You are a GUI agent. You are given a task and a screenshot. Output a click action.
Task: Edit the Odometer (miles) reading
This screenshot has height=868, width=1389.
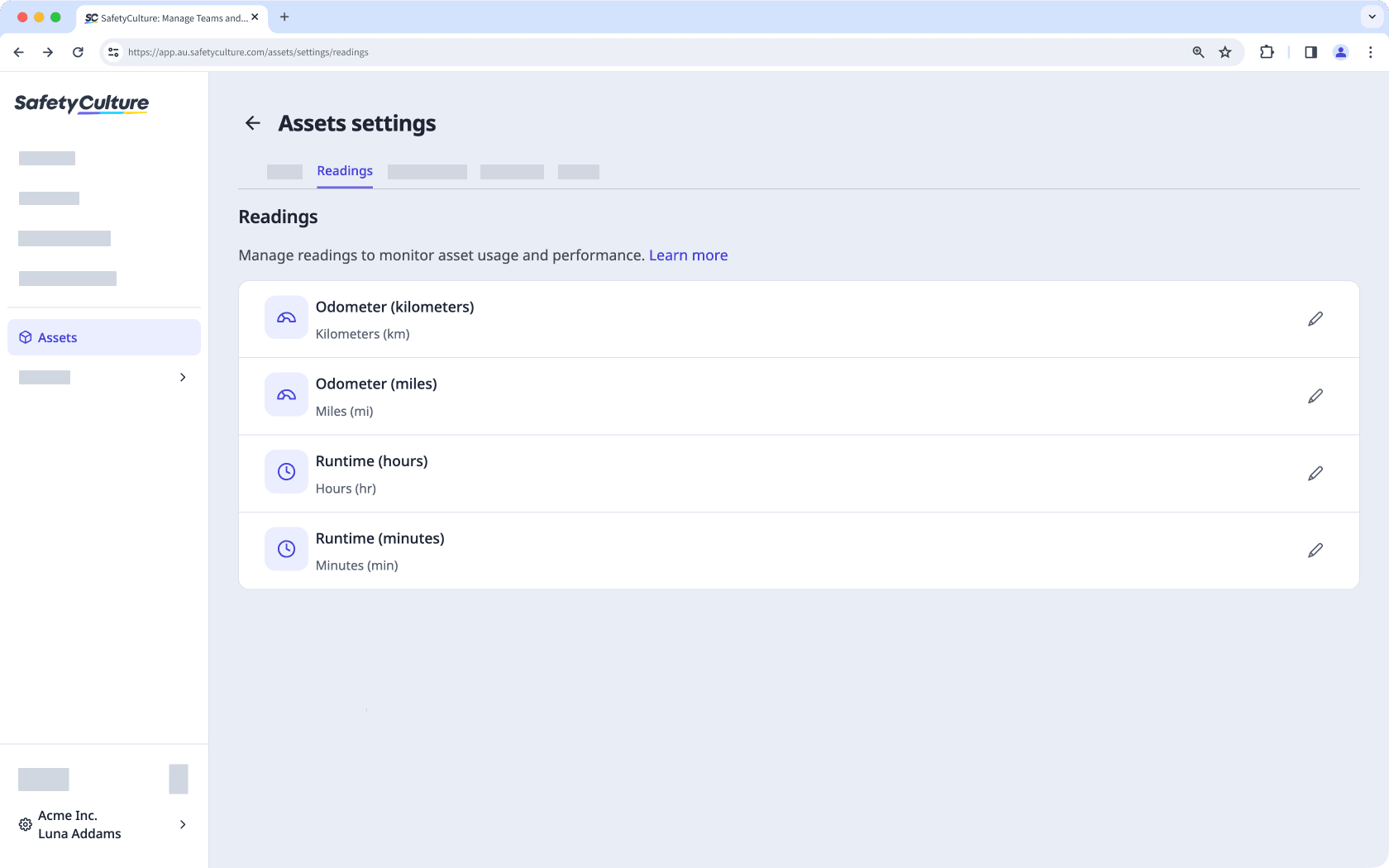tap(1316, 396)
